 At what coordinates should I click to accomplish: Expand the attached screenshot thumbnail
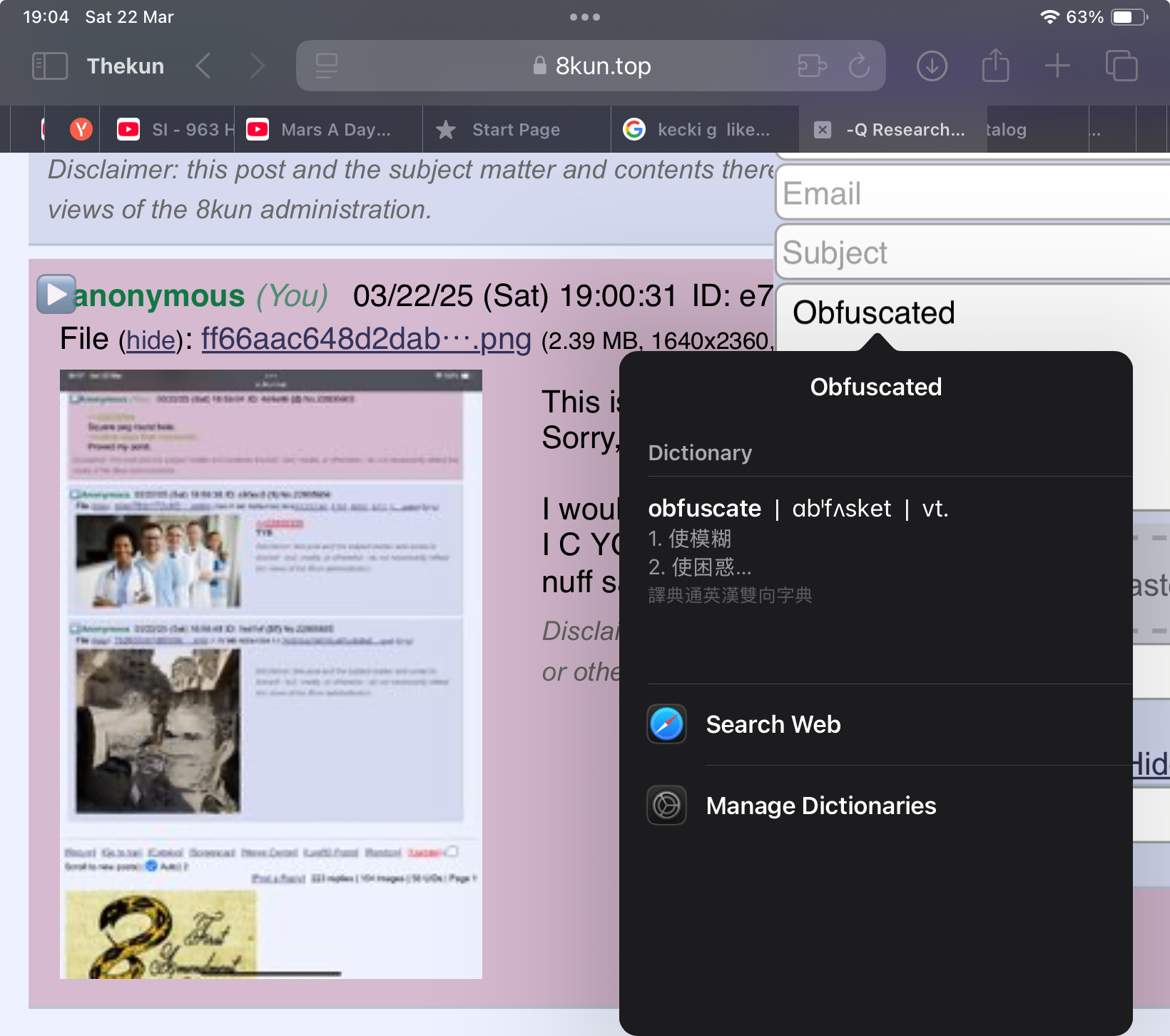click(271, 674)
